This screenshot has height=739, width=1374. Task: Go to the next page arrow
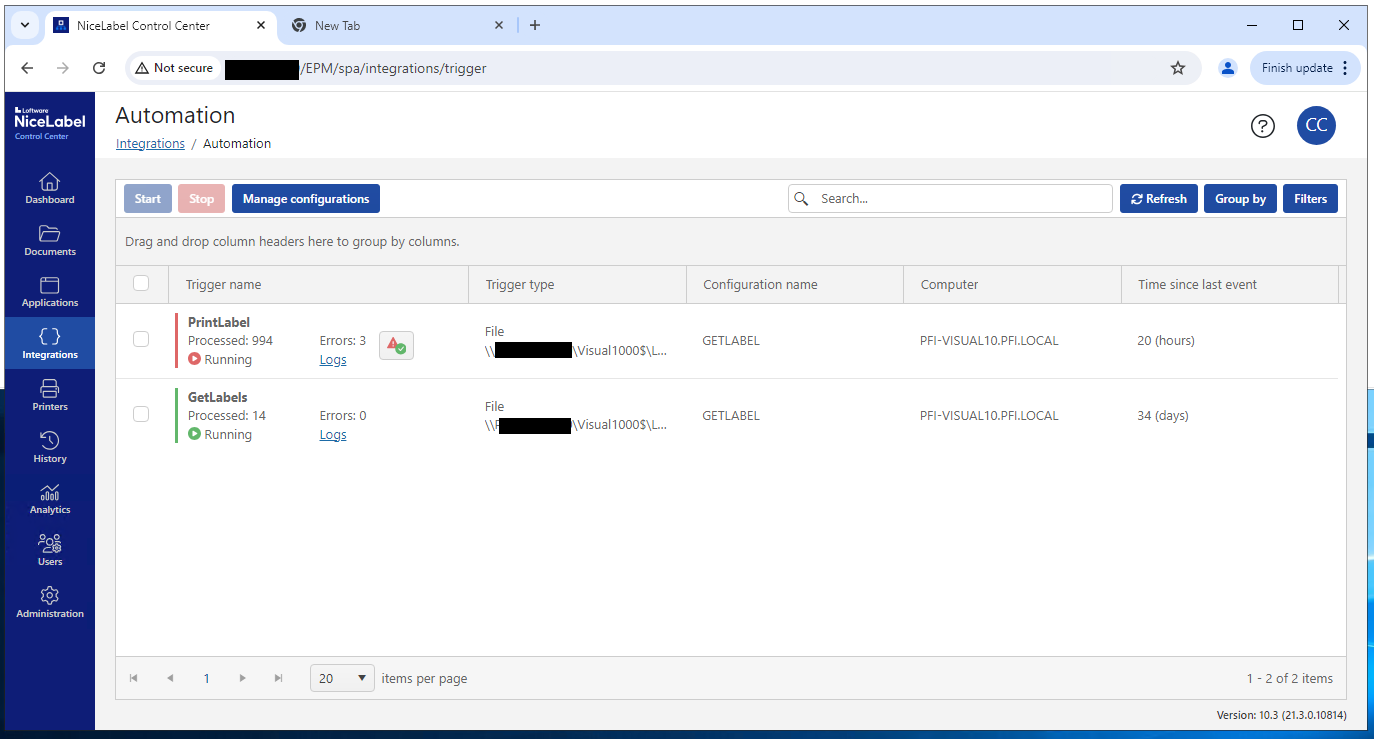pyautogui.click(x=242, y=678)
